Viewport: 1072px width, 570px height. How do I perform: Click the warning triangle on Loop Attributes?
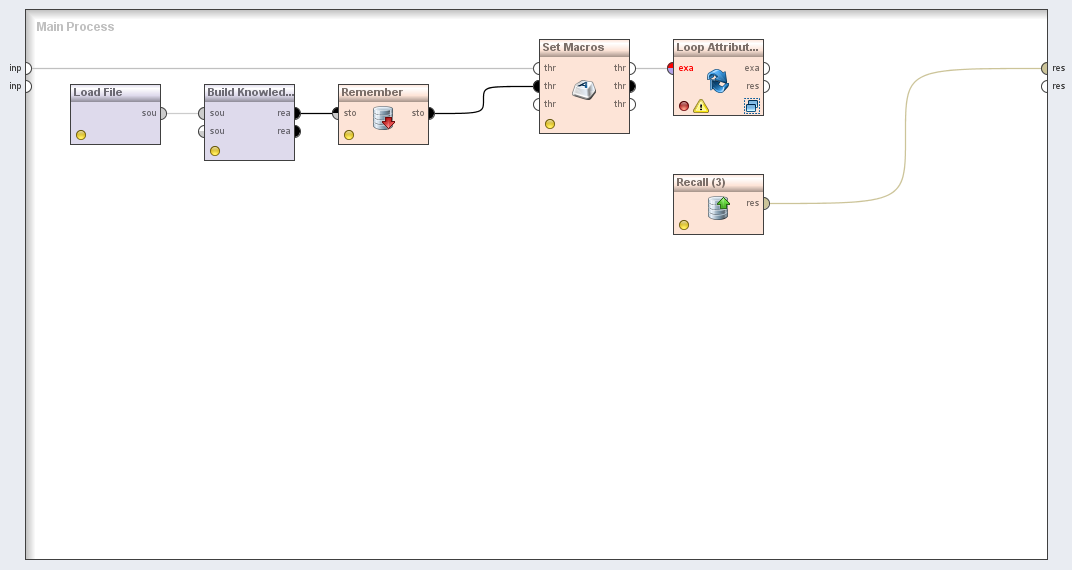[x=701, y=106]
